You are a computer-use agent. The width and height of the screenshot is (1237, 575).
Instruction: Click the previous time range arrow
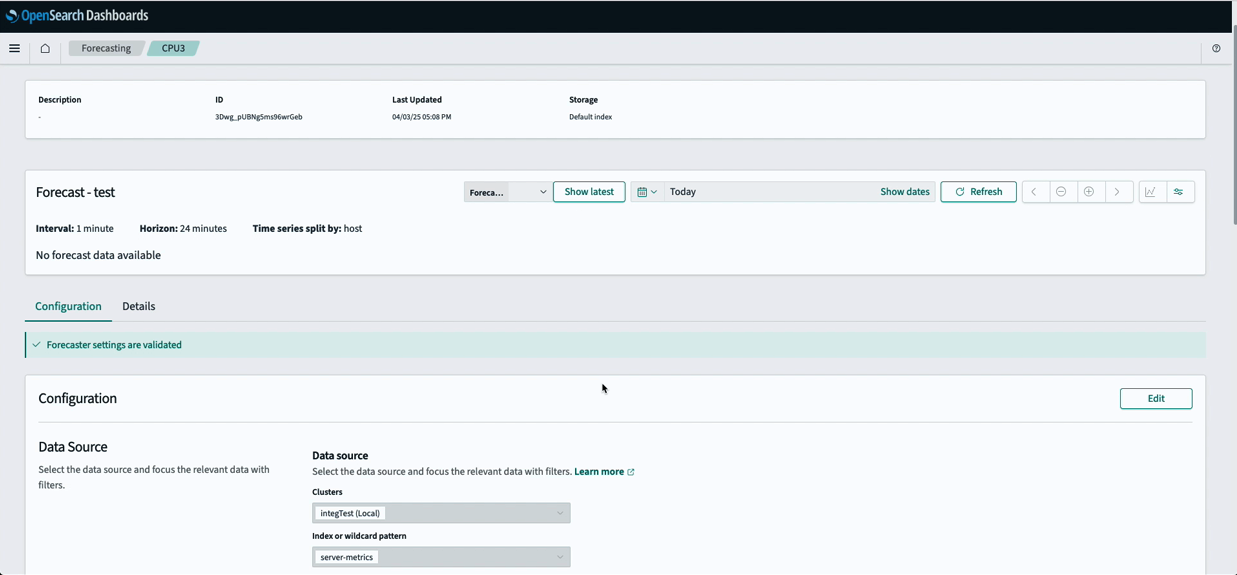click(1034, 192)
